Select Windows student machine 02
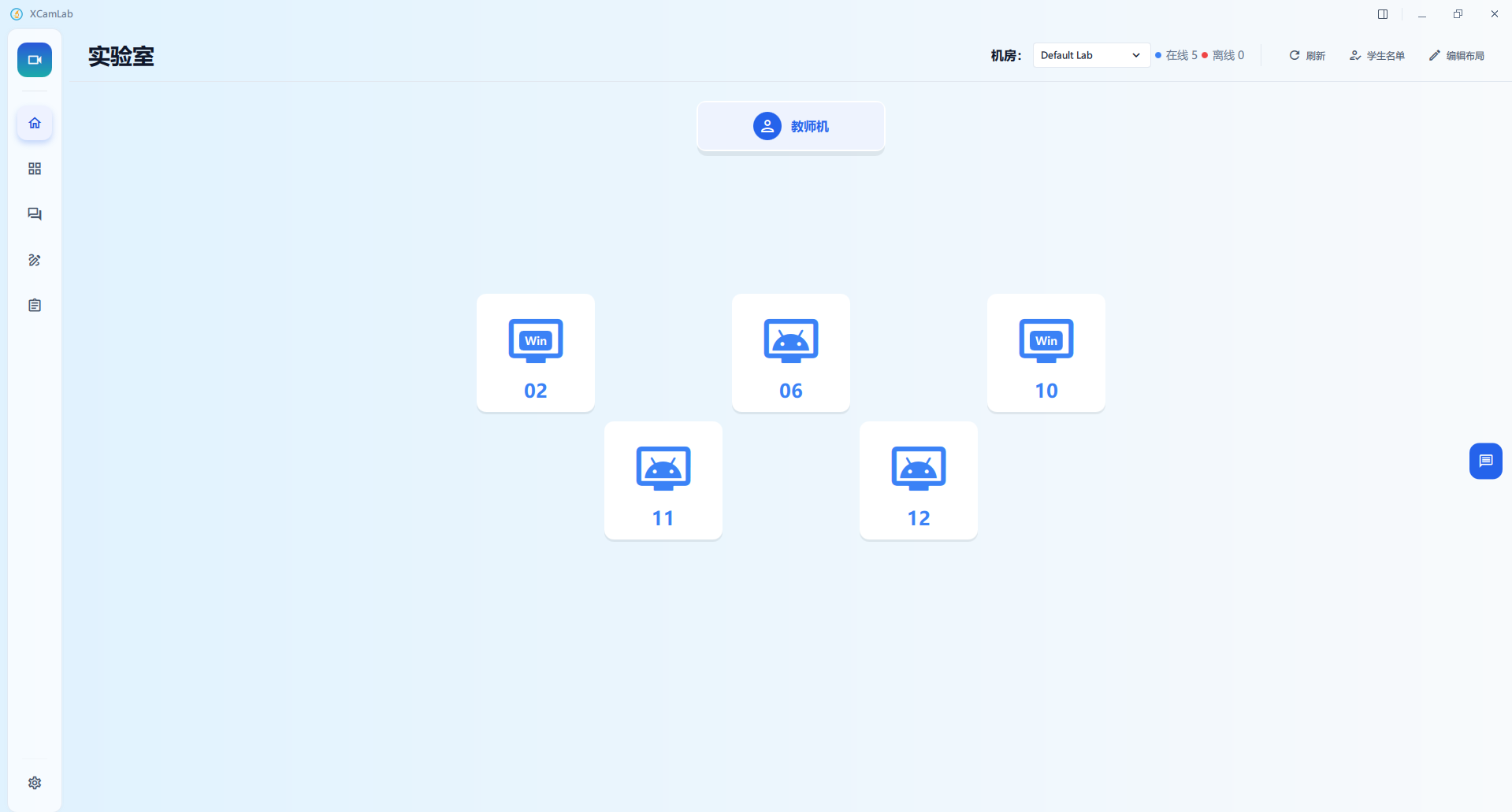This screenshot has height=812, width=1512. point(536,353)
